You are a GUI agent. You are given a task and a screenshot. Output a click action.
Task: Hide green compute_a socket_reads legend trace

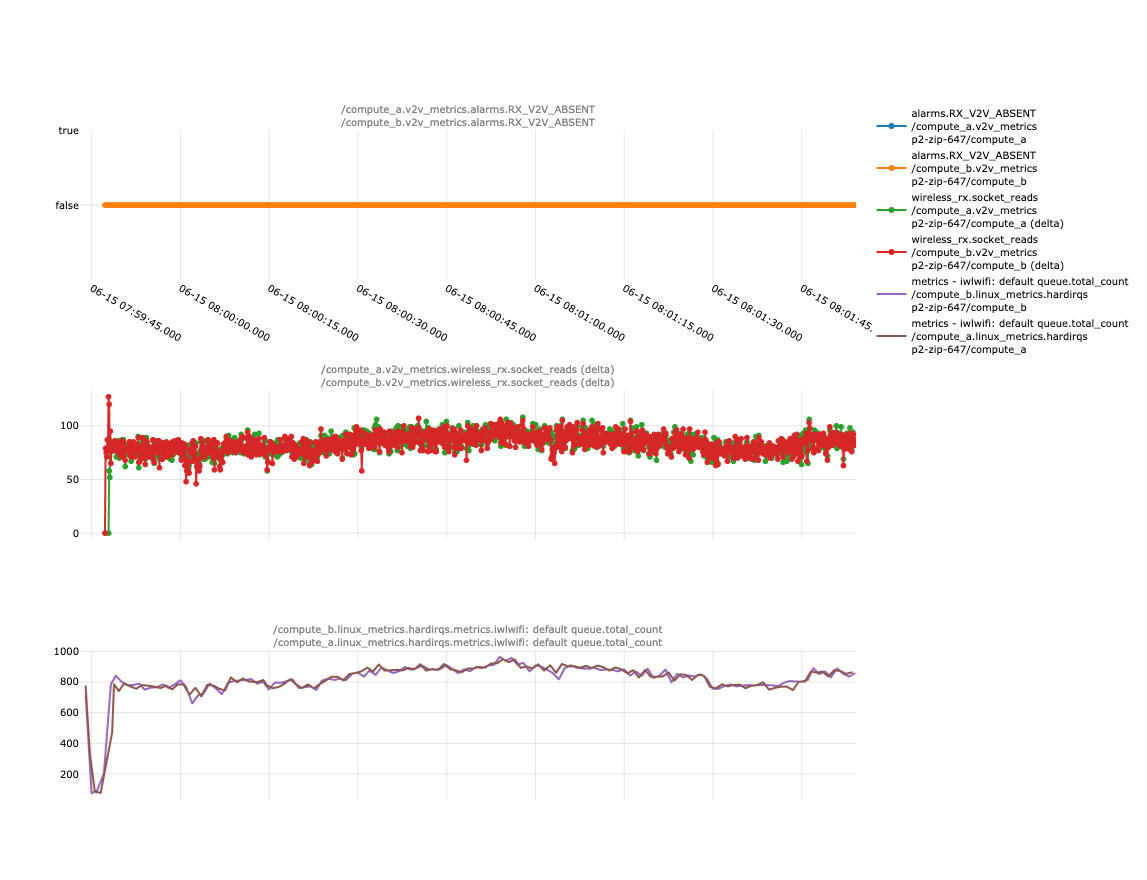[1002, 211]
